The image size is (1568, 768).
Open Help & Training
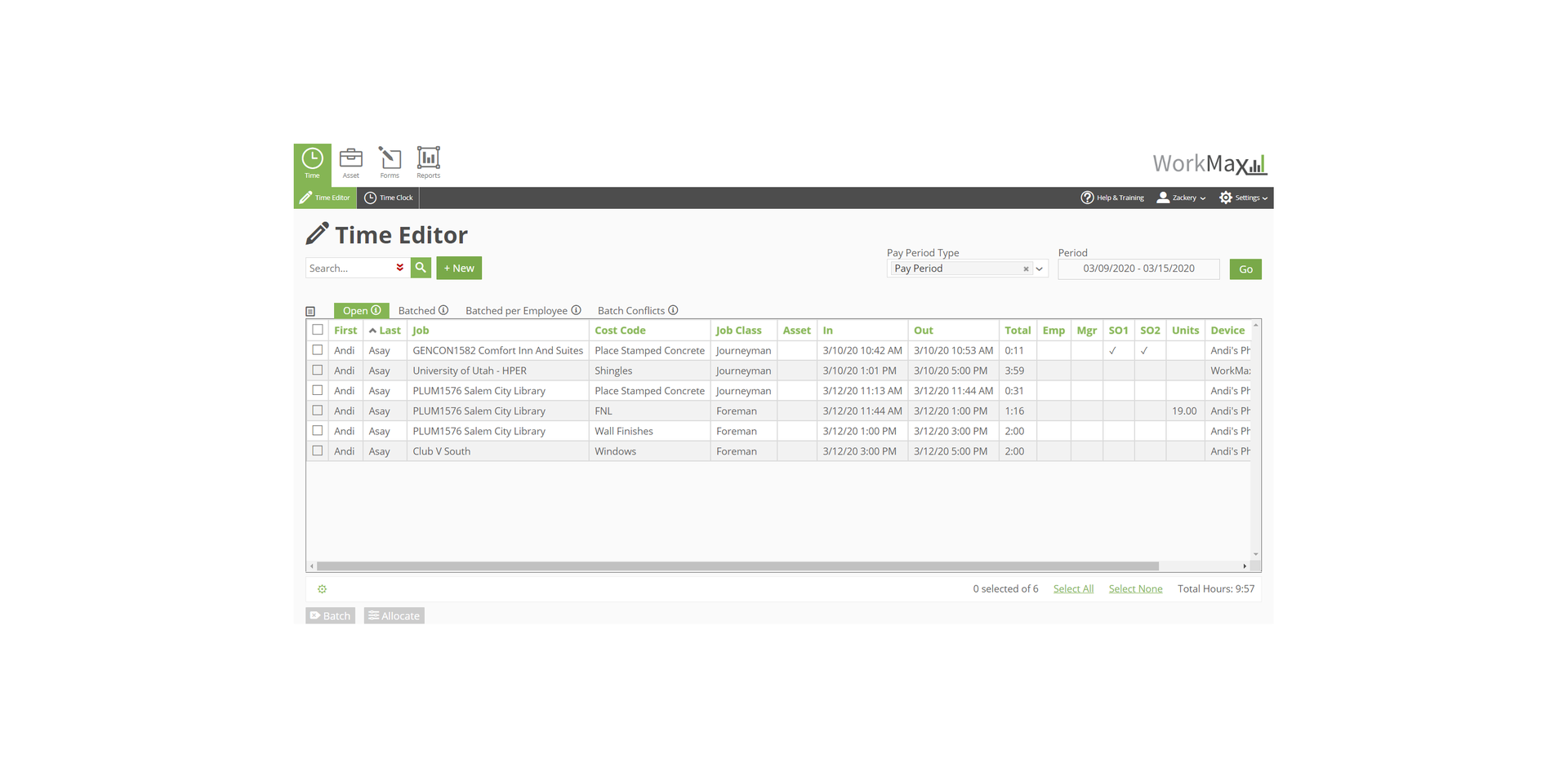1112,198
